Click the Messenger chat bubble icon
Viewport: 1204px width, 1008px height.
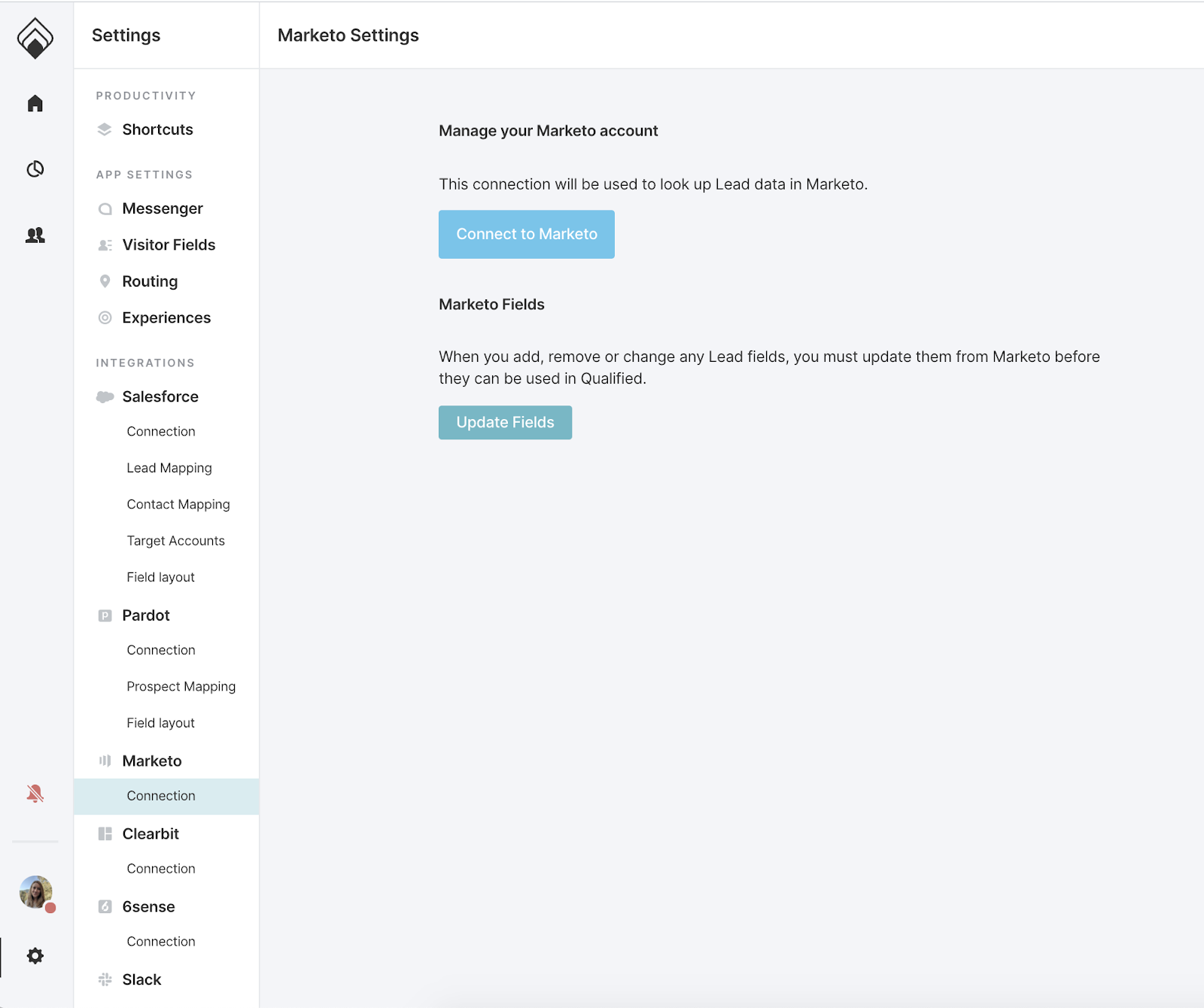point(105,209)
